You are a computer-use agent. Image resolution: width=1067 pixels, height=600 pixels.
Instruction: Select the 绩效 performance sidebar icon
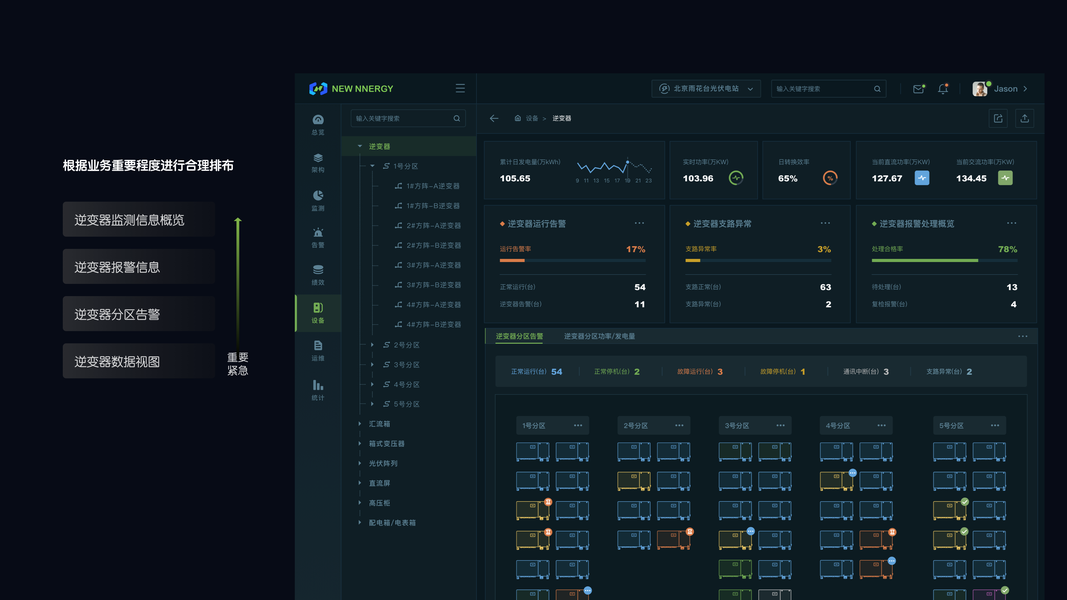[x=318, y=275]
